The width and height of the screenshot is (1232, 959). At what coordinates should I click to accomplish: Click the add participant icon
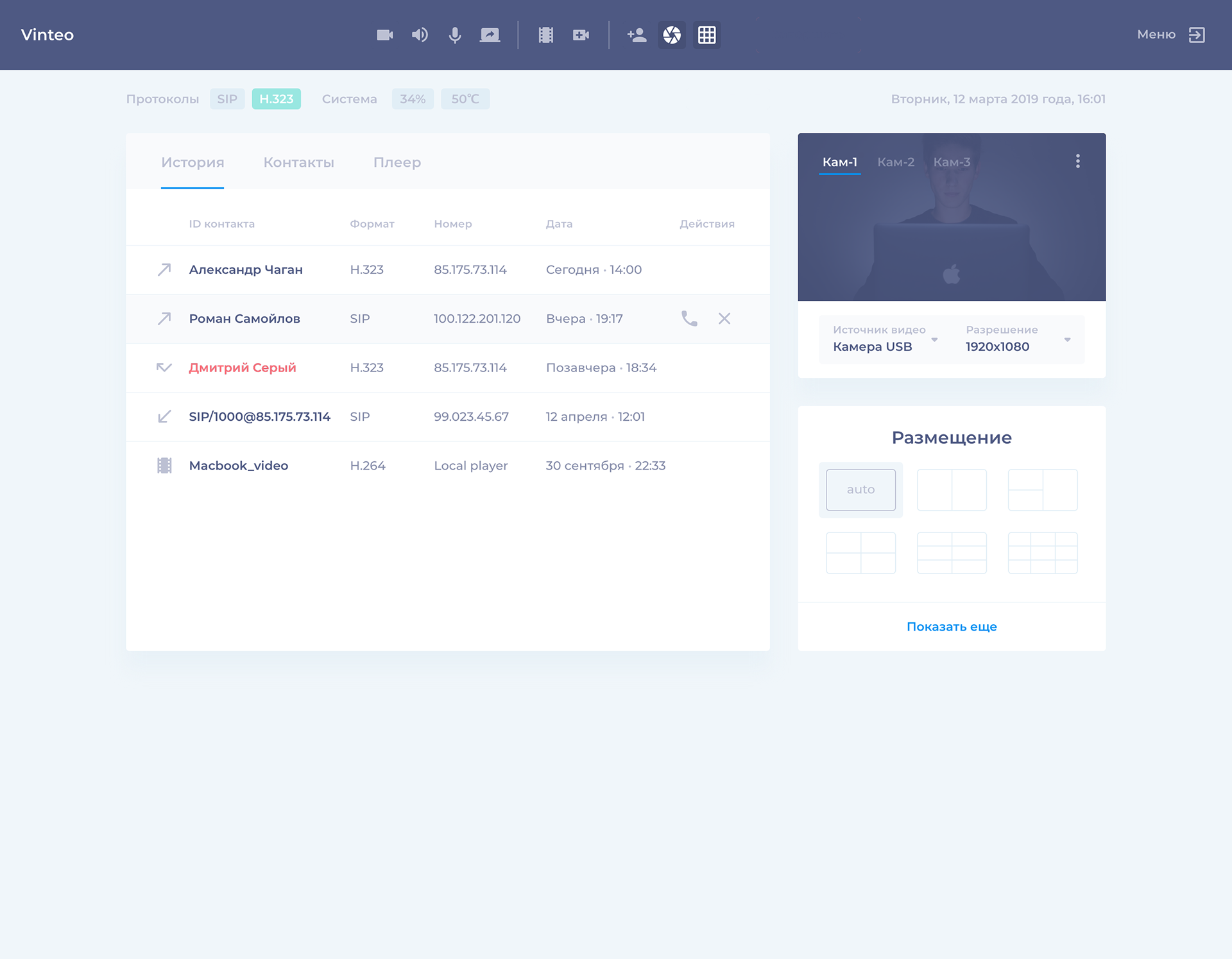pyautogui.click(x=637, y=35)
